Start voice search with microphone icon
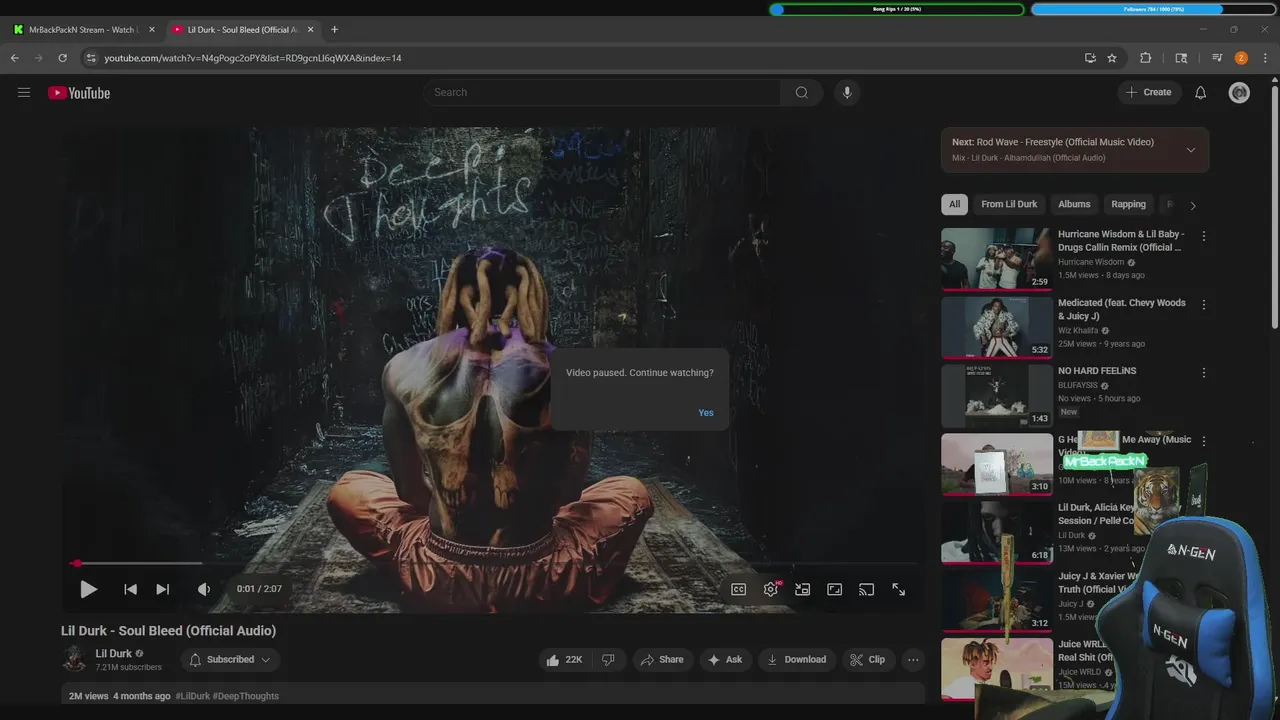Image resolution: width=1280 pixels, height=720 pixels. point(847,92)
